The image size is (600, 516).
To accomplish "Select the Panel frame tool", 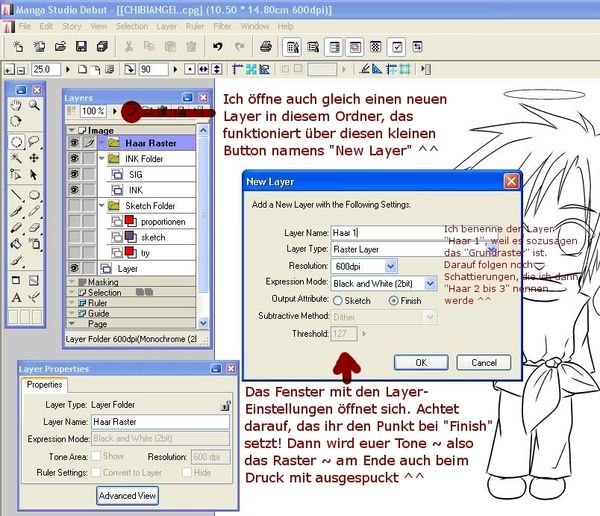I will coord(16,280).
